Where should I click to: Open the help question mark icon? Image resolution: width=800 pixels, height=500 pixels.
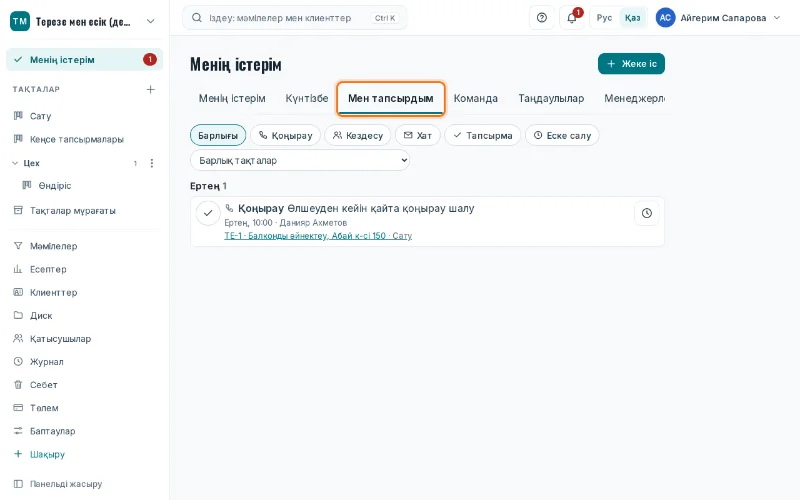click(x=541, y=18)
